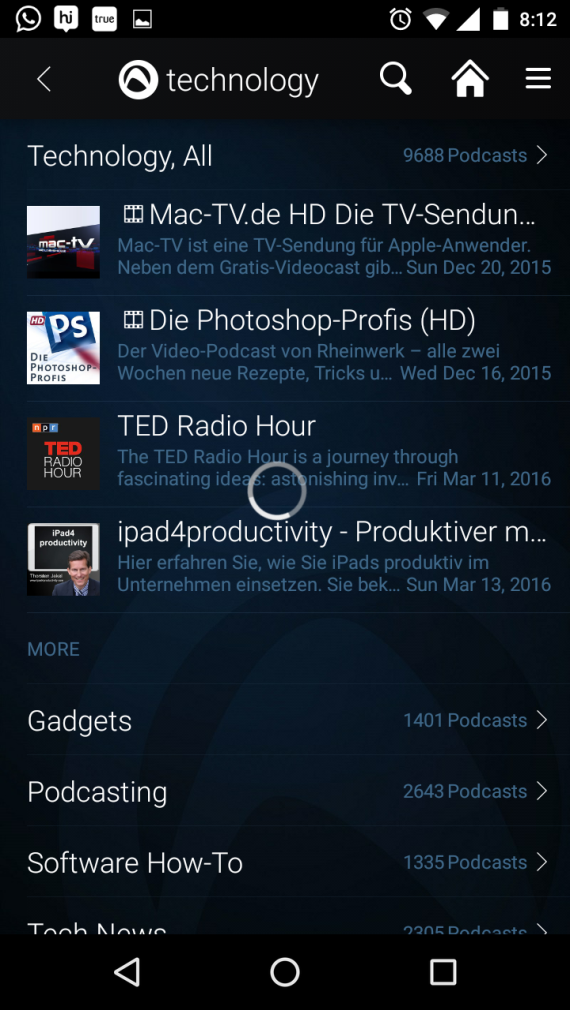Open ipad4productivity podcast title
The height and width of the screenshot is (1010, 570).
[332, 532]
